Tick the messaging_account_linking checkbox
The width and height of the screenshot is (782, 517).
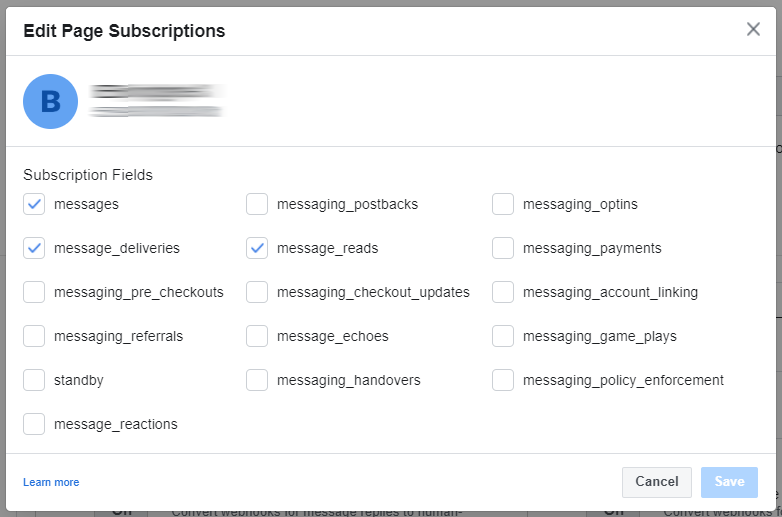[x=503, y=292]
